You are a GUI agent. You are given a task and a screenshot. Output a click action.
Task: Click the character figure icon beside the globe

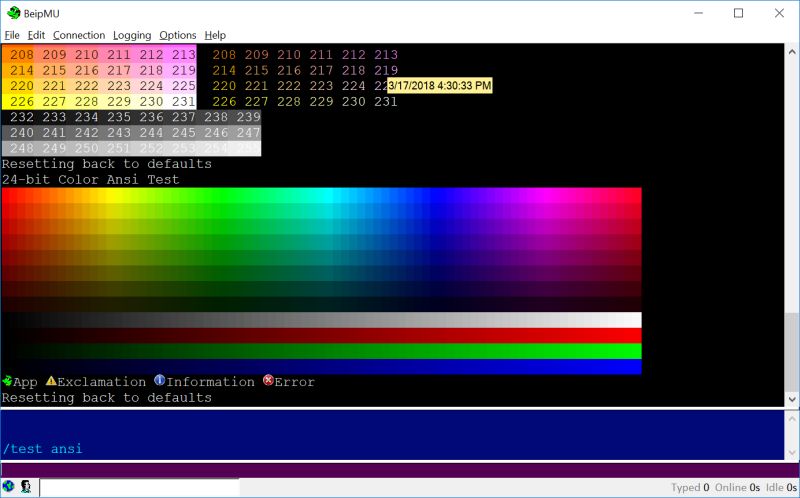pos(26,486)
